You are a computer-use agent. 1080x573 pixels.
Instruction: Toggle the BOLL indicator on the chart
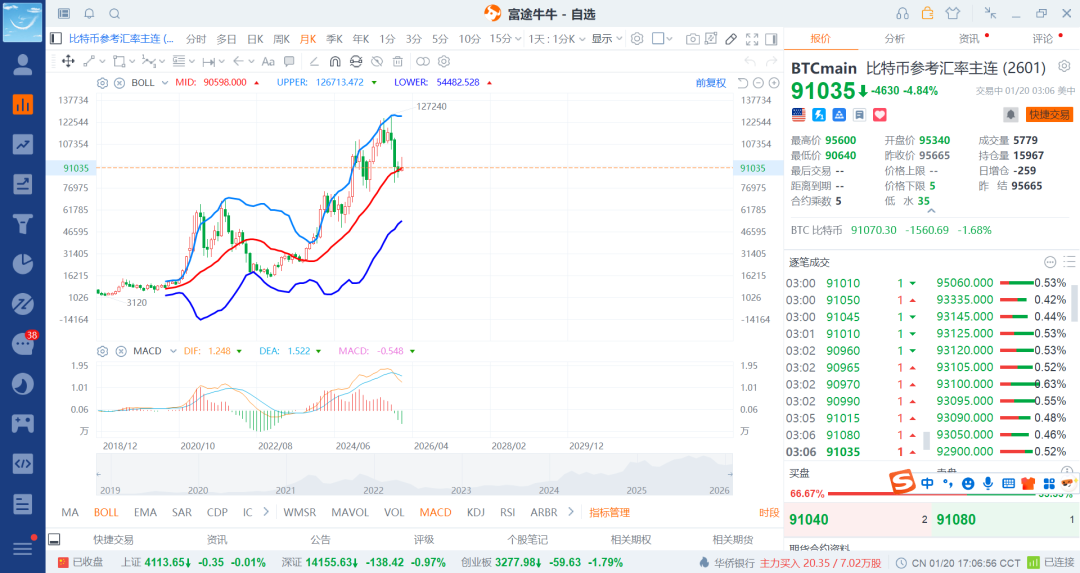[106, 512]
